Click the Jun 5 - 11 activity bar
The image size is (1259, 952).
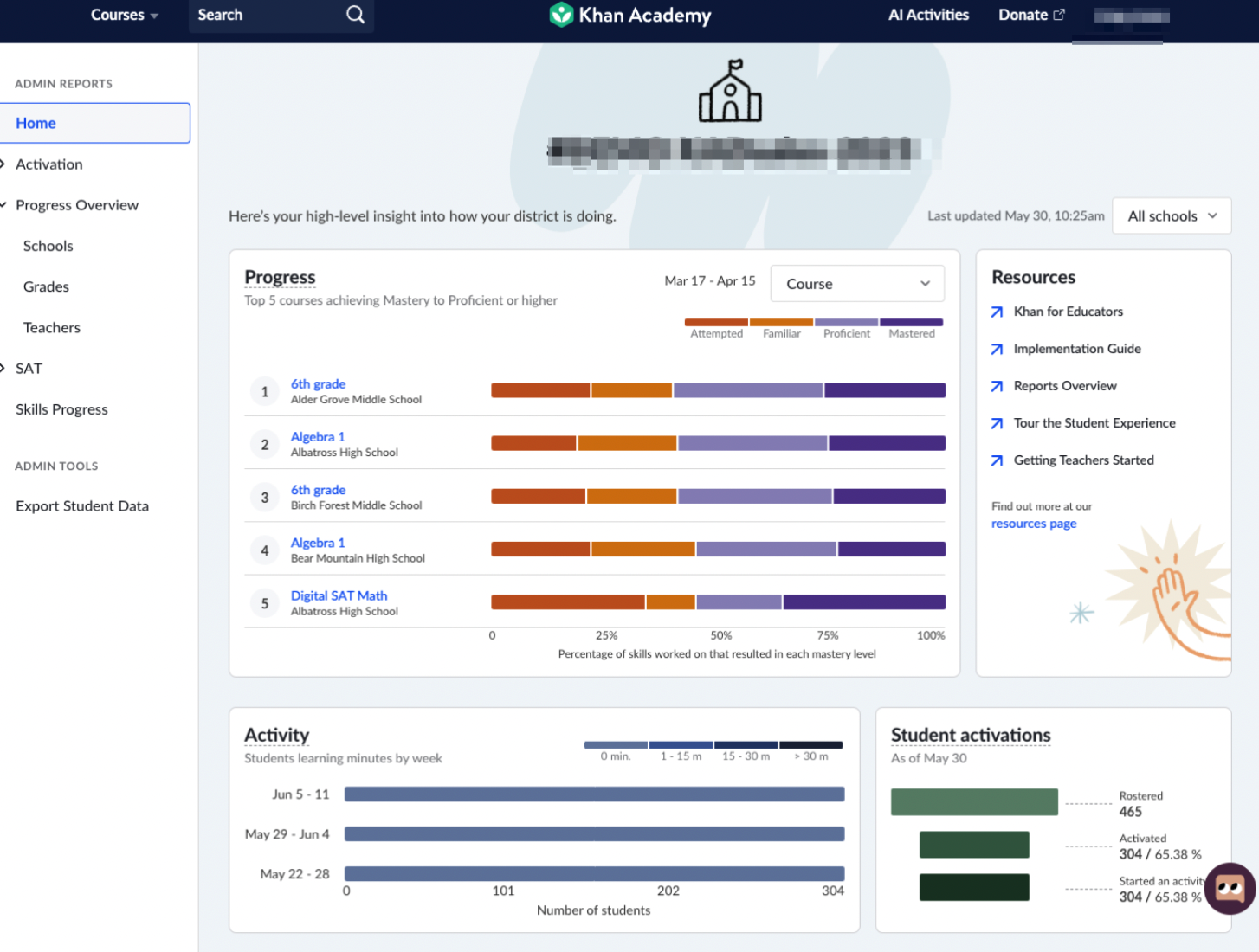pos(594,794)
